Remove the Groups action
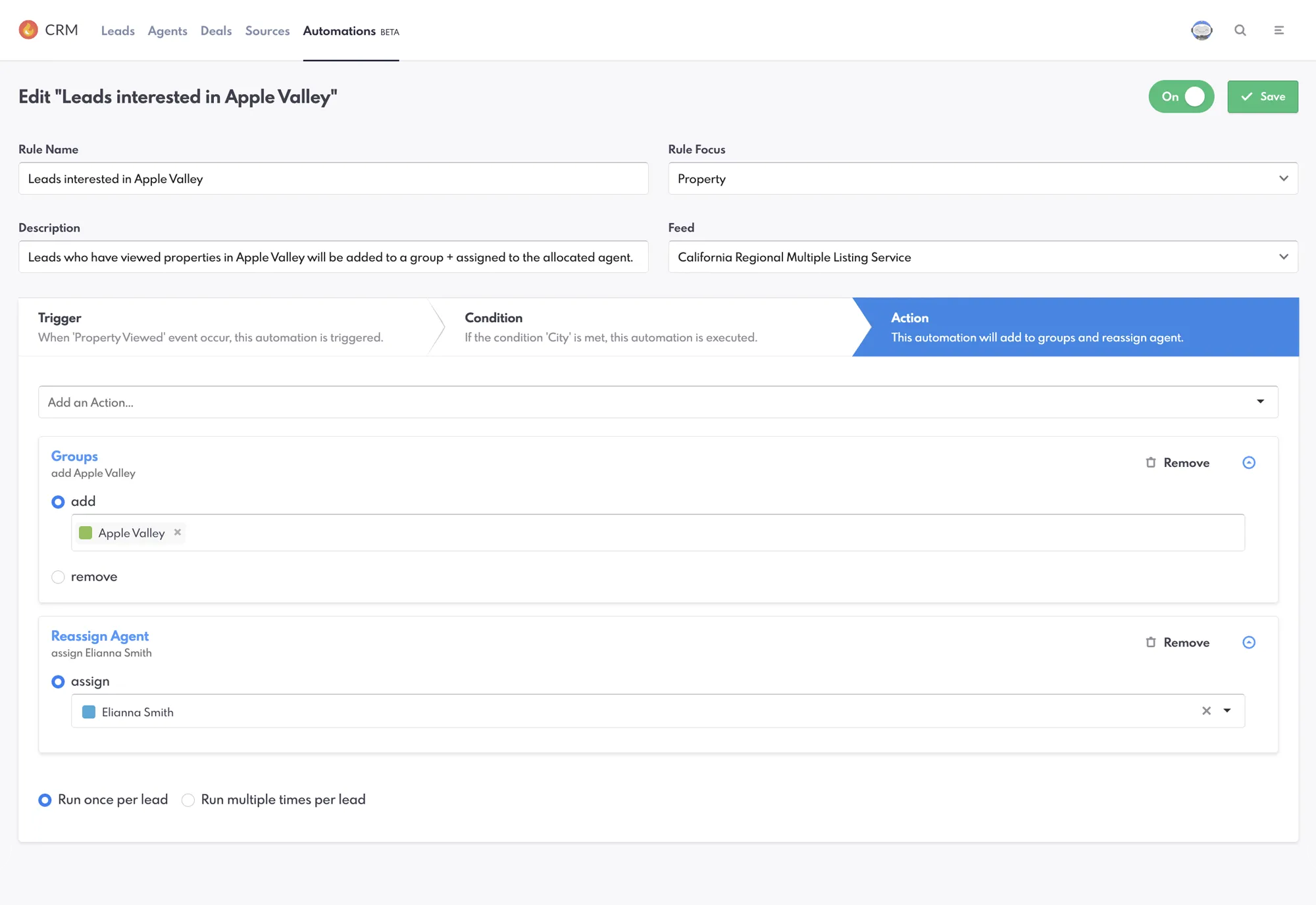Viewport: 1316px width, 905px height. (1178, 462)
